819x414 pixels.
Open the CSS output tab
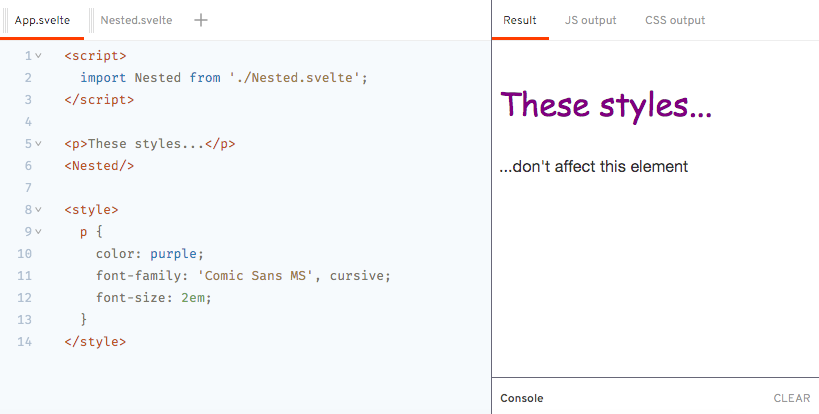[x=675, y=20]
